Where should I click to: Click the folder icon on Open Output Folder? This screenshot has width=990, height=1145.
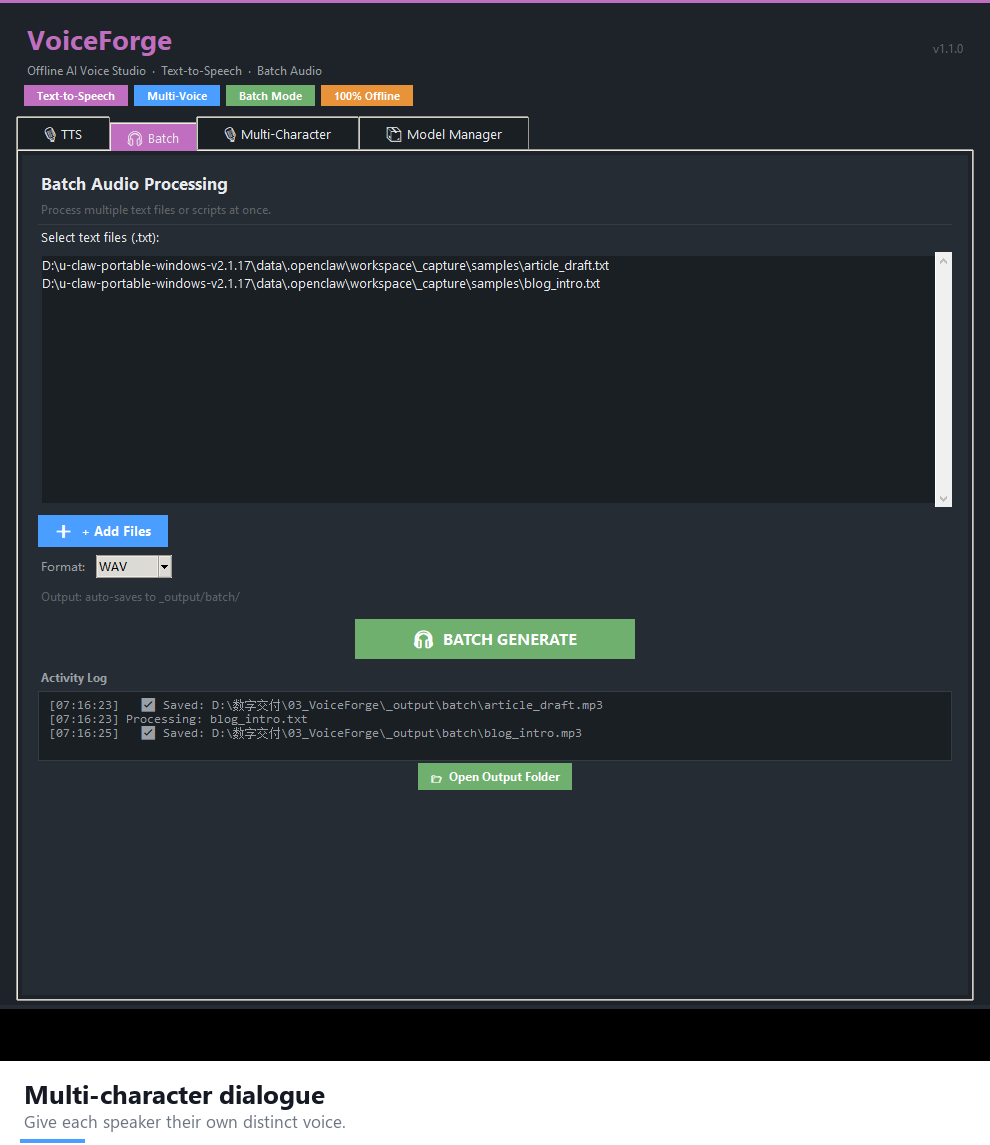click(x=436, y=778)
